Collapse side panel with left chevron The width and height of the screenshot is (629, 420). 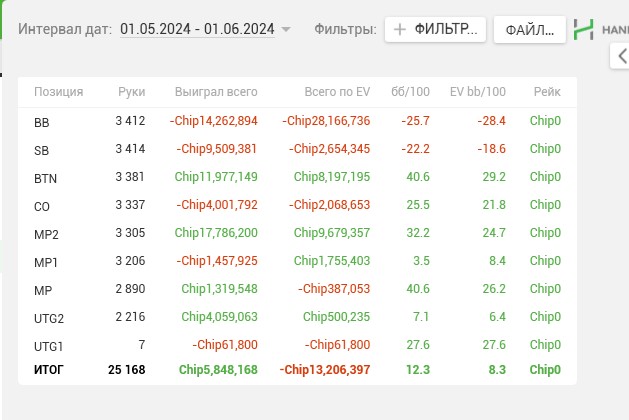(x=621, y=56)
